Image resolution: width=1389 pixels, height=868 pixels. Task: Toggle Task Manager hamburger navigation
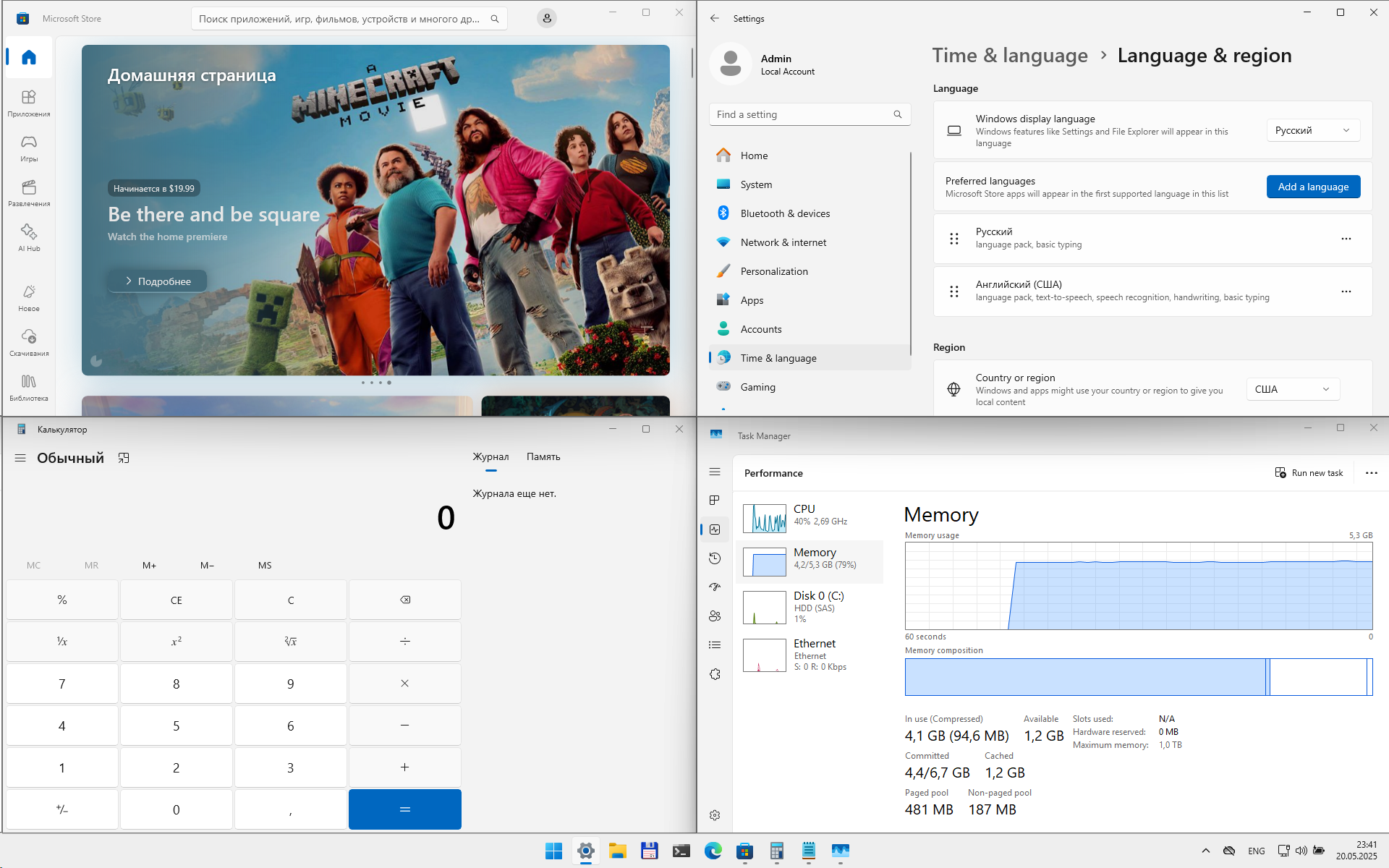point(715,472)
